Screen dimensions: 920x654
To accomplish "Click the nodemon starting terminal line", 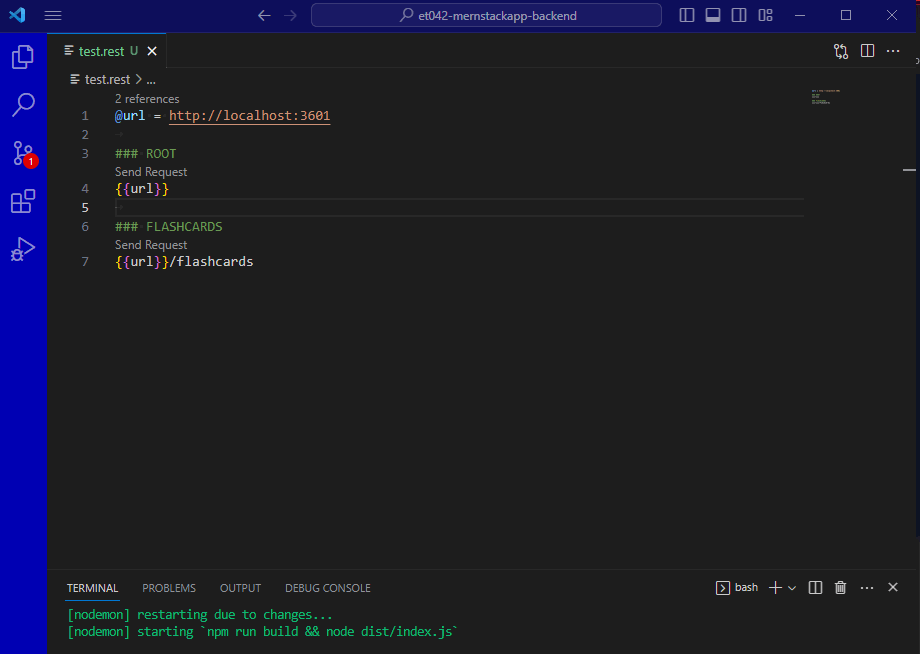I will [x=262, y=632].
